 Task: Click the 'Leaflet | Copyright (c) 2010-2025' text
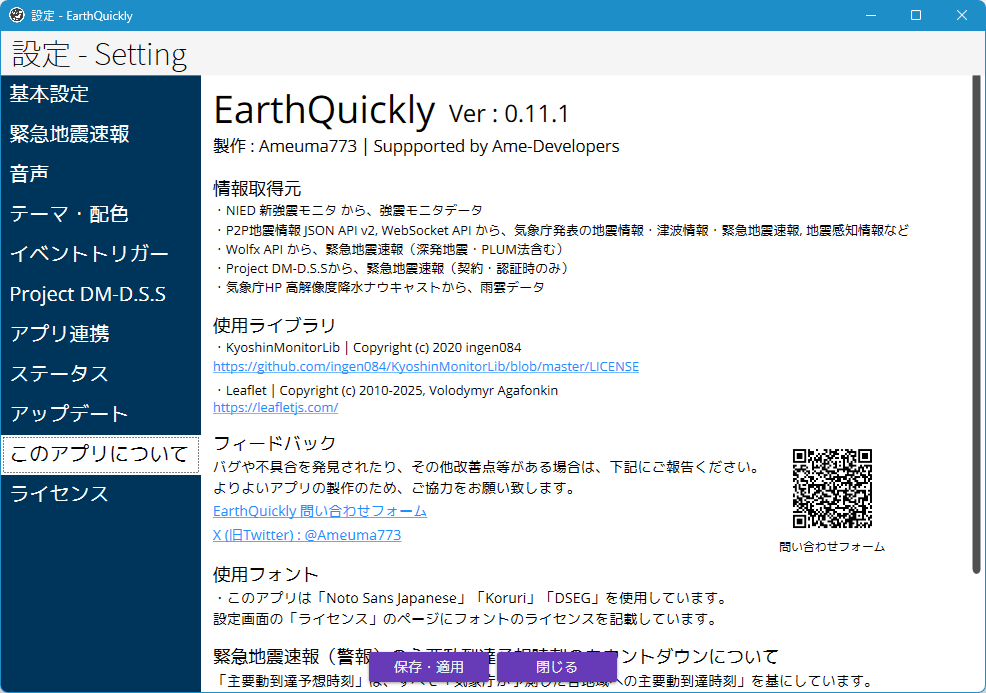click(x=385, y=391)
